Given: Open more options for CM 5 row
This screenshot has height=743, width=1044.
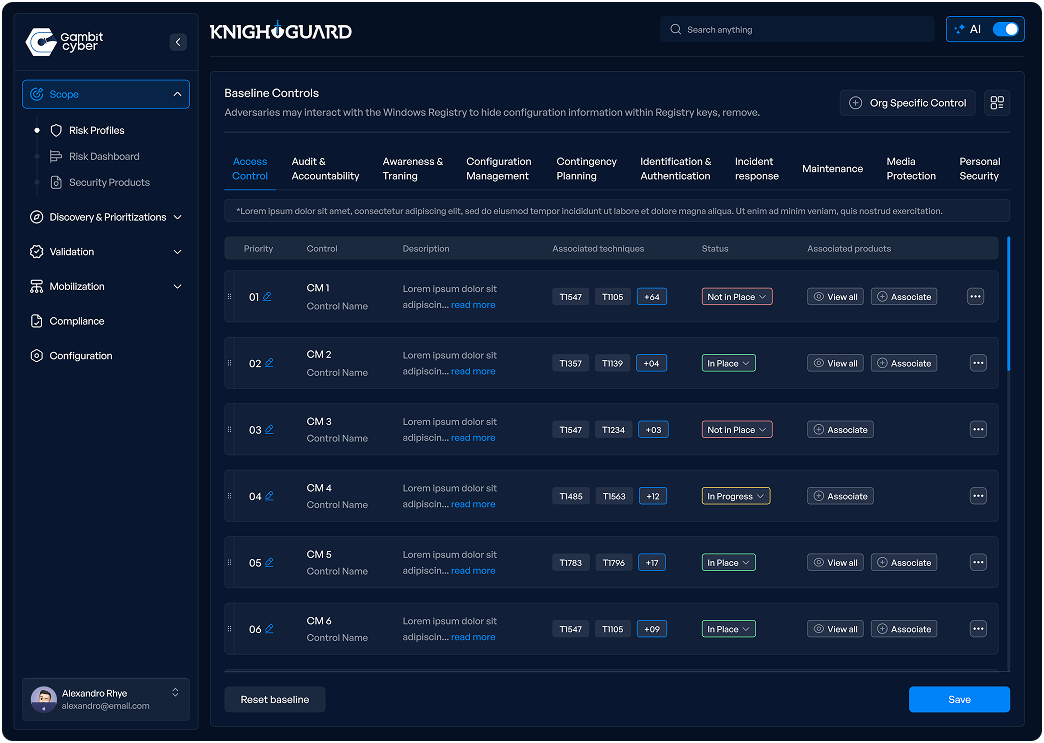Looking at the screenshot, I should click(x=978, y=563).
